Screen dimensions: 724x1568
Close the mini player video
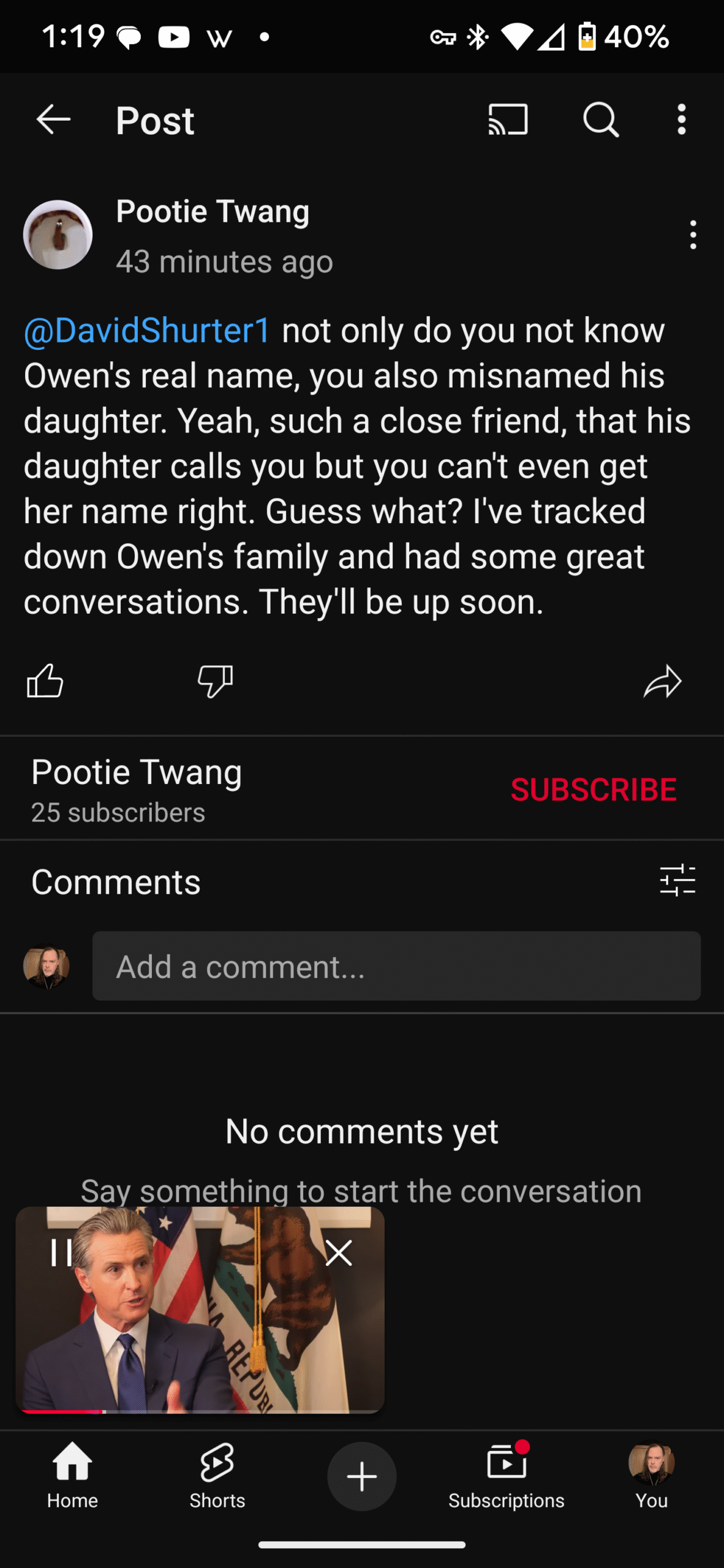pyautogui.click(x=339, y=1253)
